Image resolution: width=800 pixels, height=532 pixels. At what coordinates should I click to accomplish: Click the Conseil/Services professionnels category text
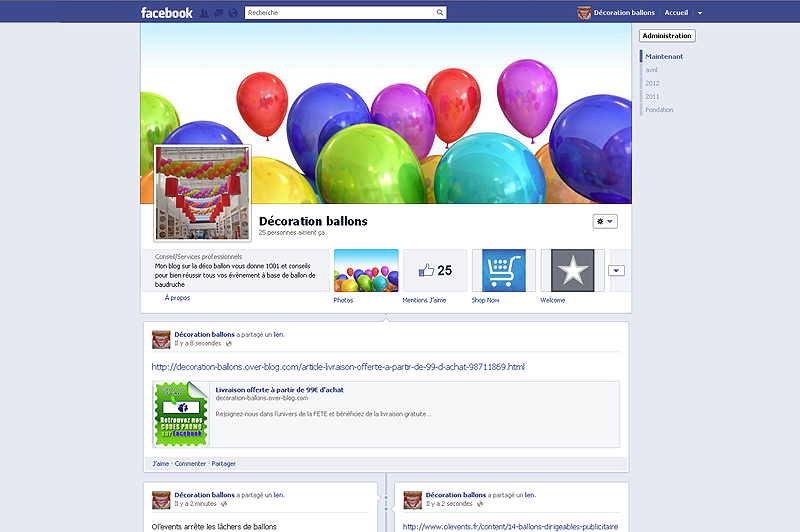point(198,257)
